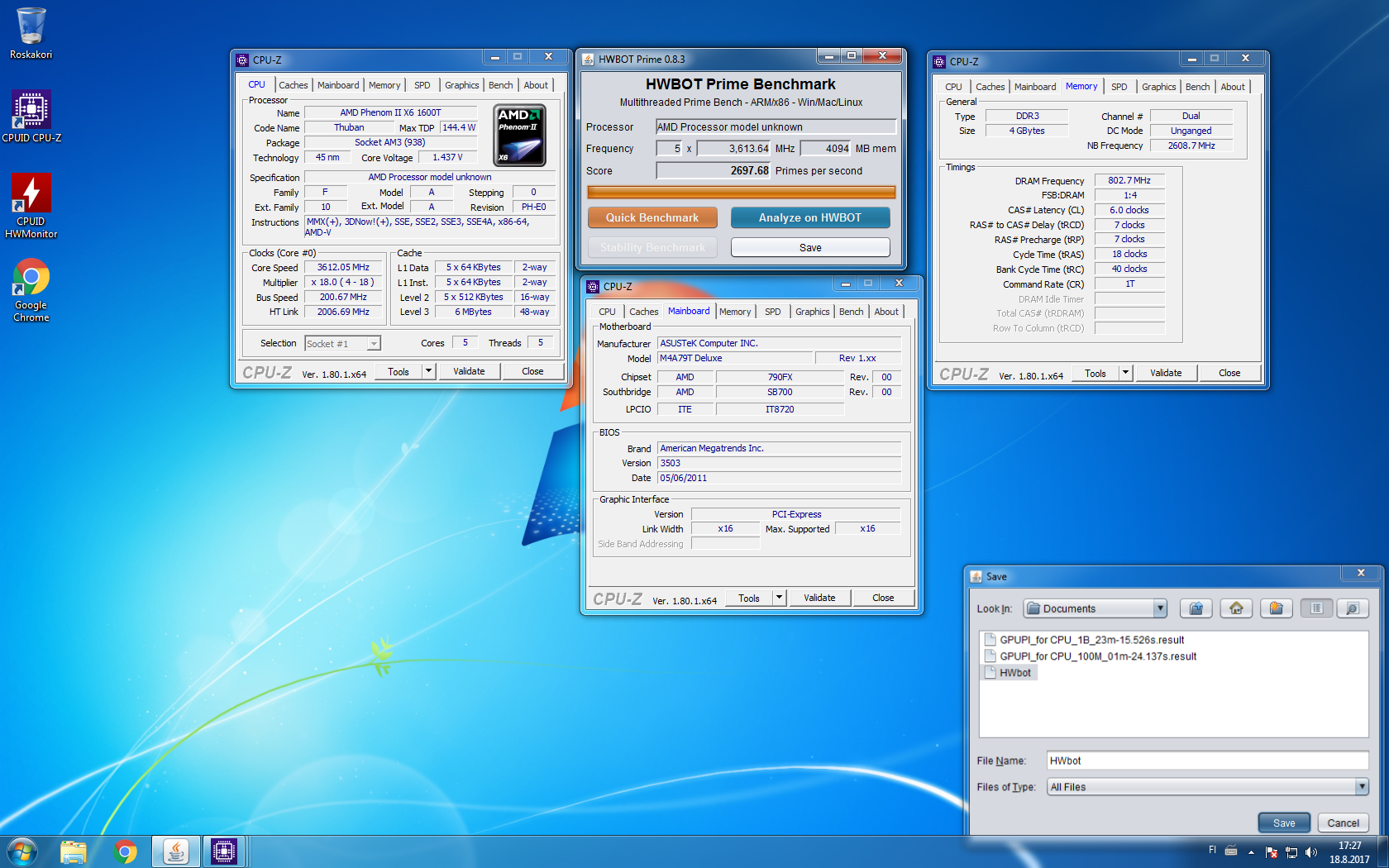Open the CPUID HWMonitor desktop shortcut
The height and width of the screenshot is (868, 1389).
click(x=31, y=207)
